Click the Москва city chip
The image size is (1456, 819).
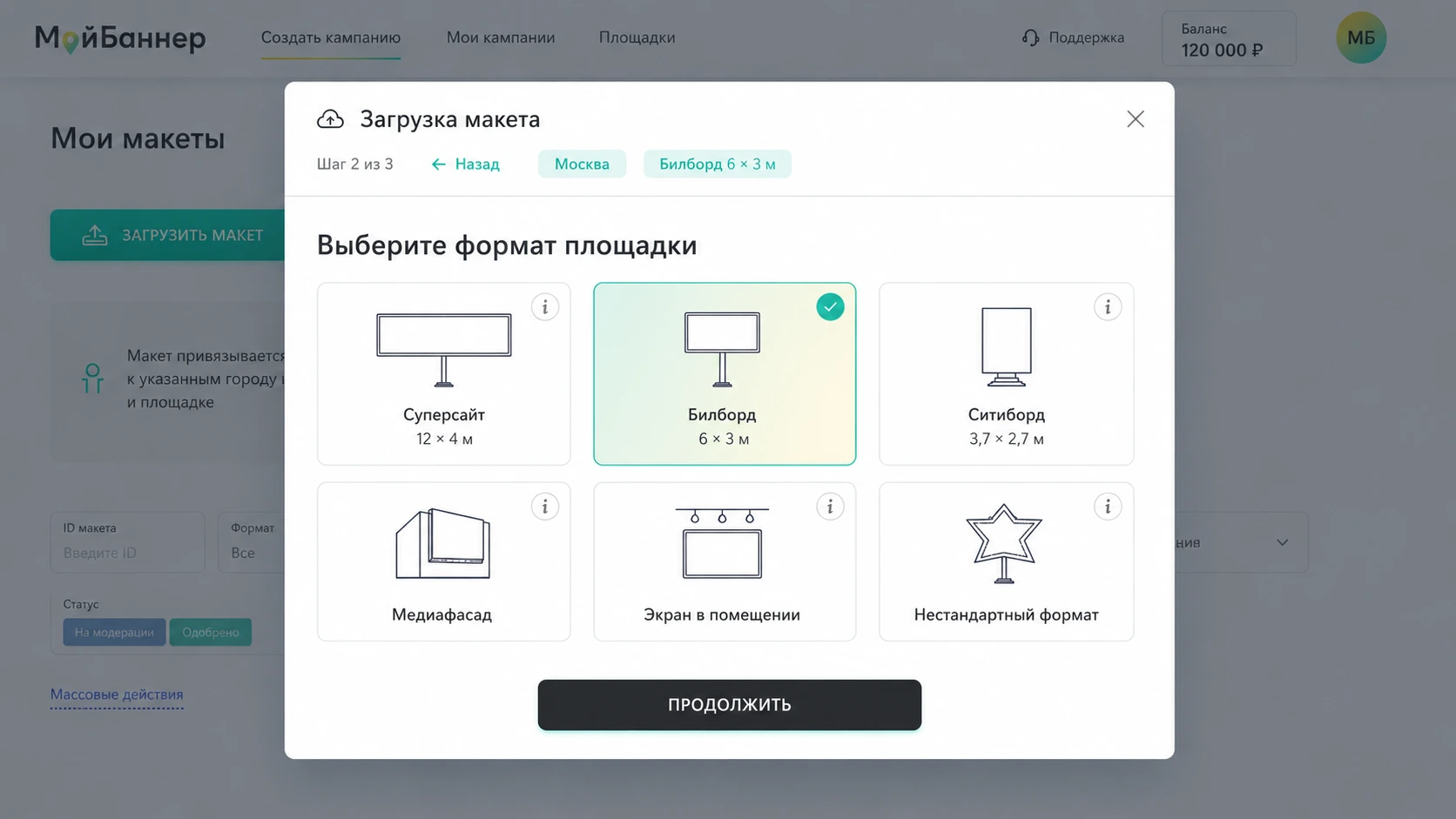coord(582,164)
